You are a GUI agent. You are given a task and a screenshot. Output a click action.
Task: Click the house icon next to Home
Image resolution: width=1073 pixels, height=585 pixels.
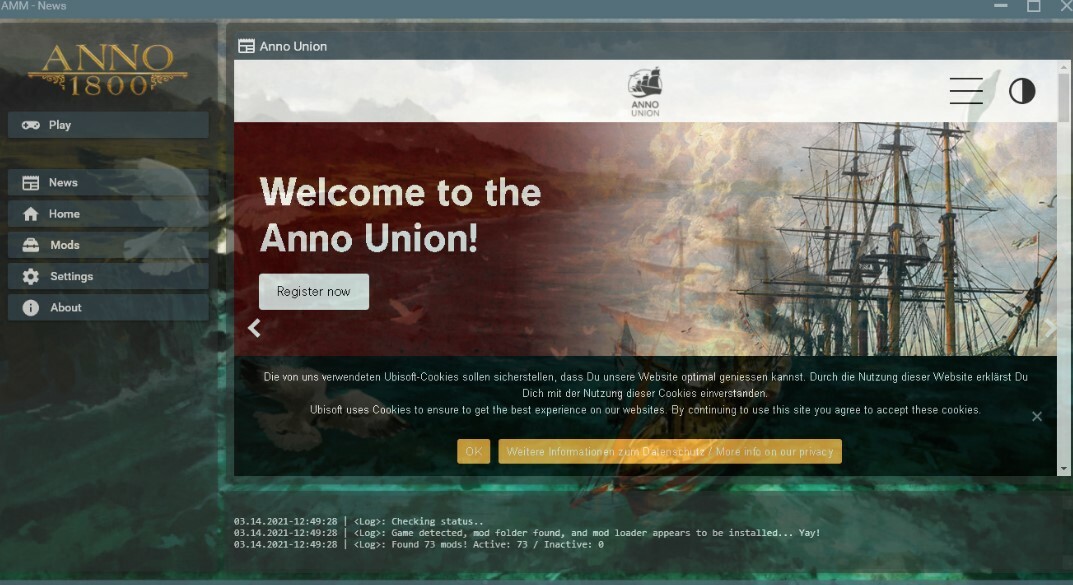(x=31, y=214)
